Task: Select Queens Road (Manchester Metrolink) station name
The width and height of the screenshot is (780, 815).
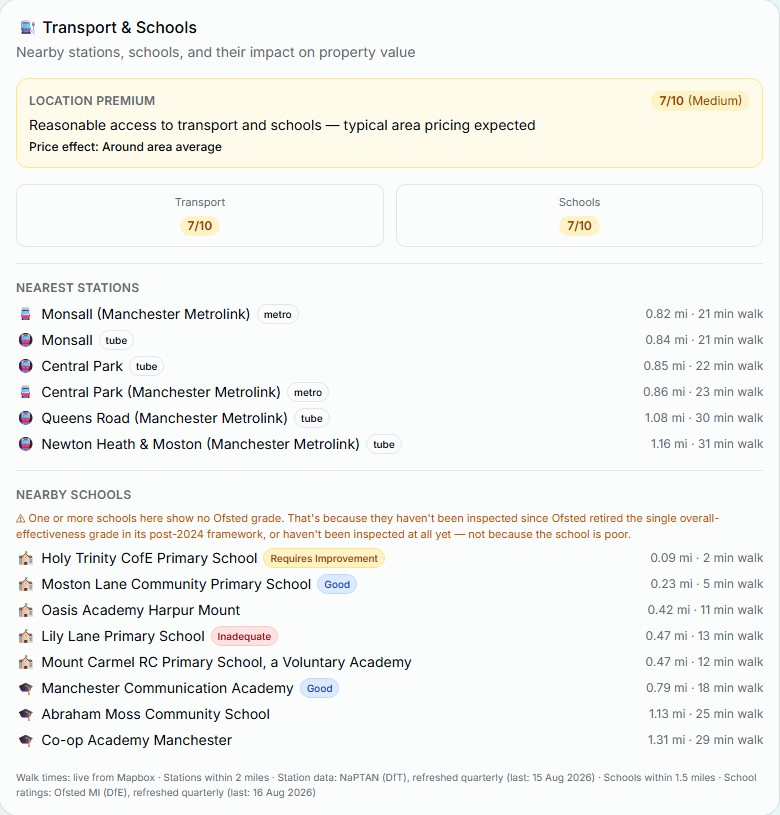Action: coord(164,418)
